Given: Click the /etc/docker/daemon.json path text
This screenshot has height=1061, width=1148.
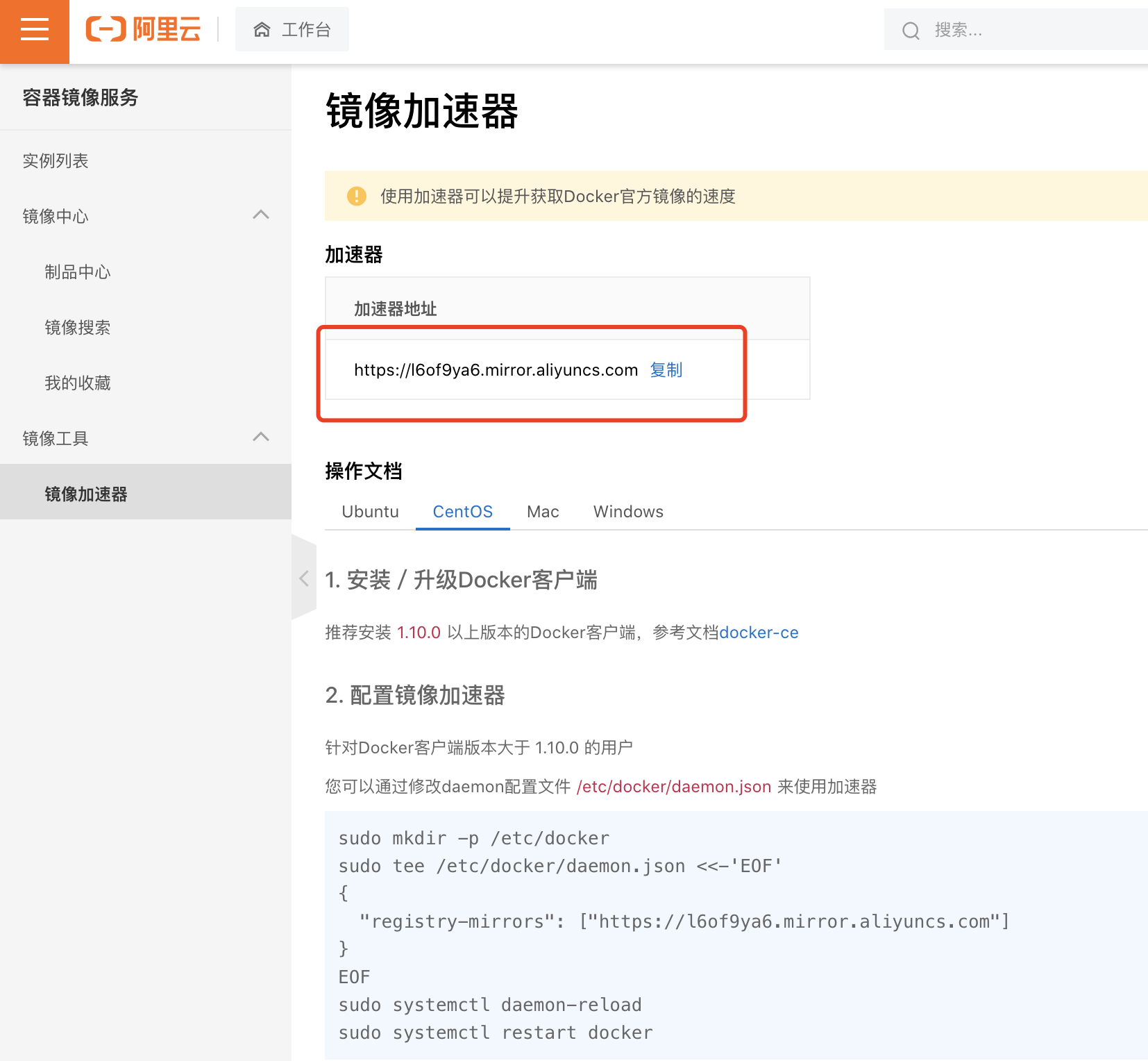Looking at the screenshot, I should [674, 787].
